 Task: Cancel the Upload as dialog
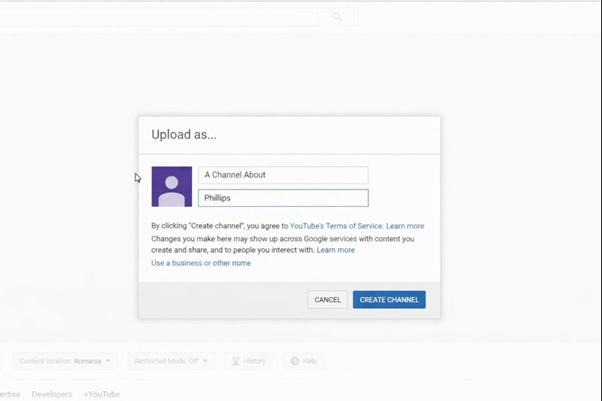327,300
